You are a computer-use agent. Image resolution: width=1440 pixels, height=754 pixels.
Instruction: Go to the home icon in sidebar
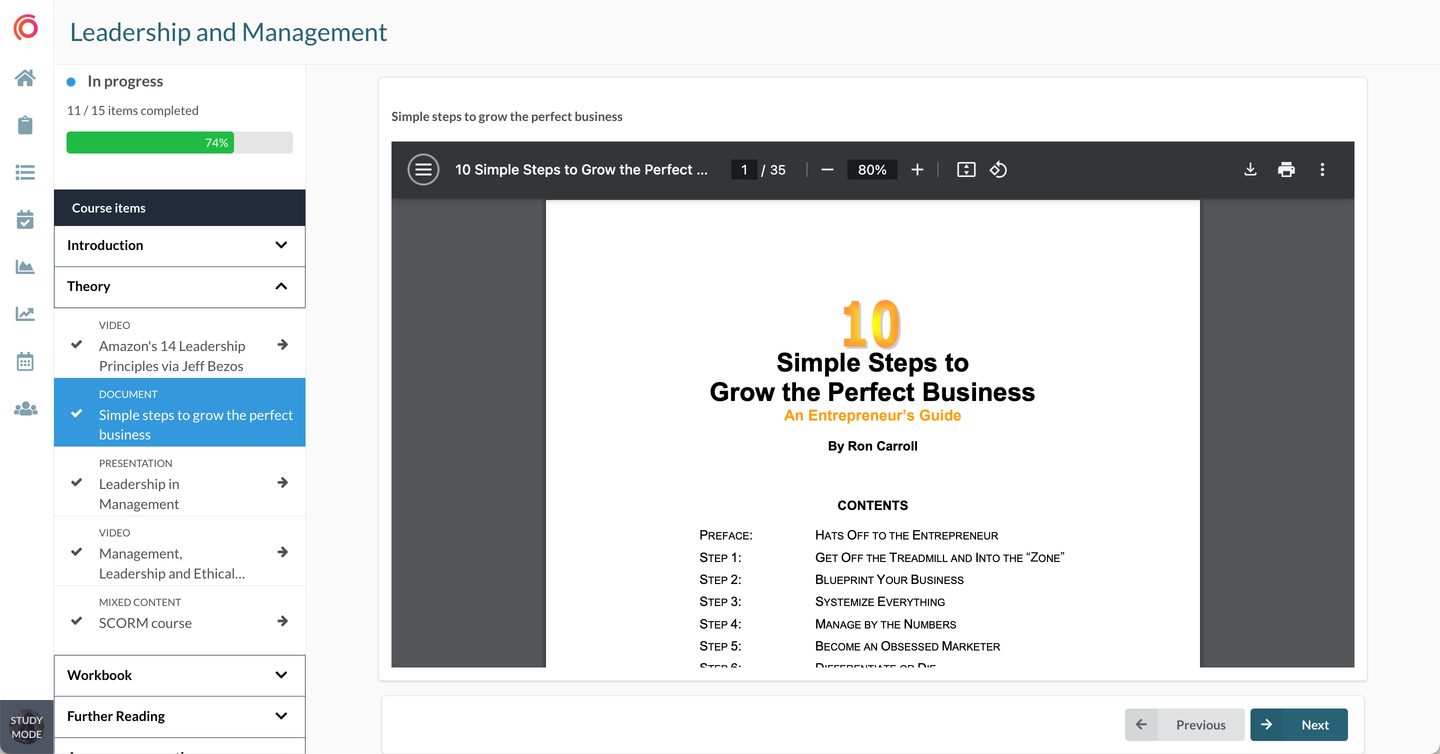tap(25, 78)
